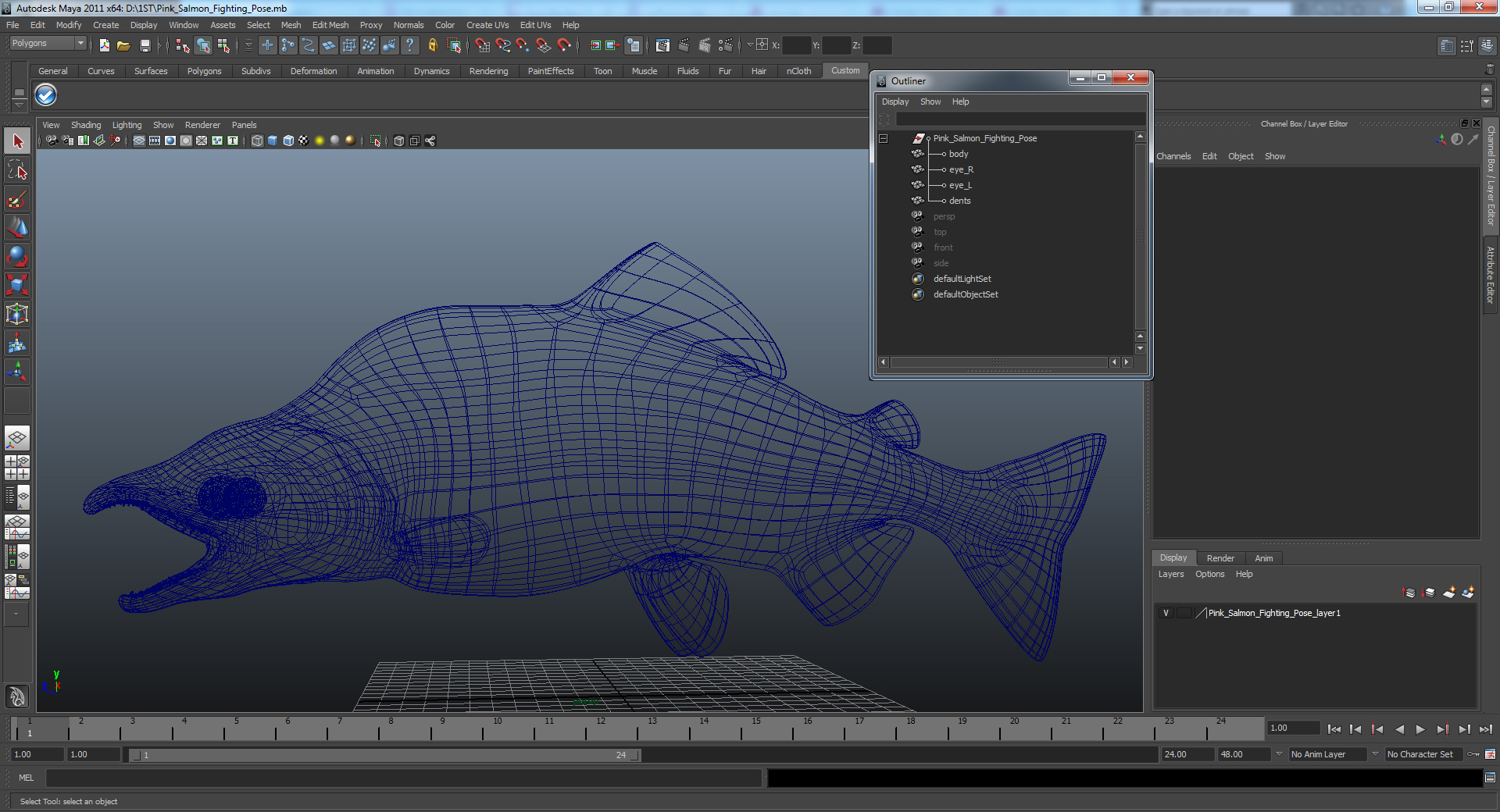Select the Lasso tool in toolbox
1500x812 pixels.
click(17, 171)
